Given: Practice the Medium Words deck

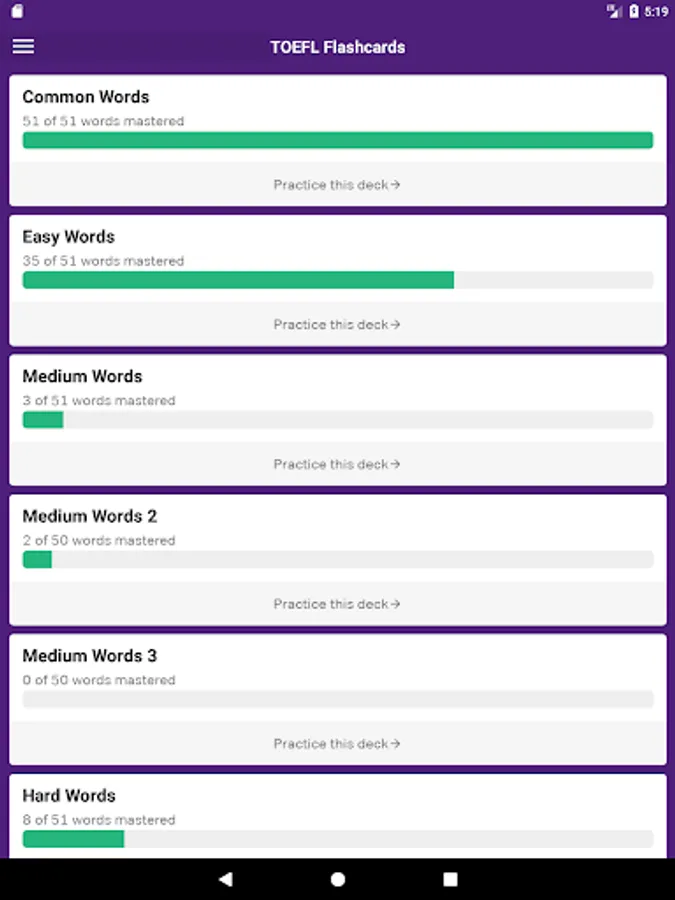Looking at the screenshot, I should pyautogui.click(x=337, y=465).
